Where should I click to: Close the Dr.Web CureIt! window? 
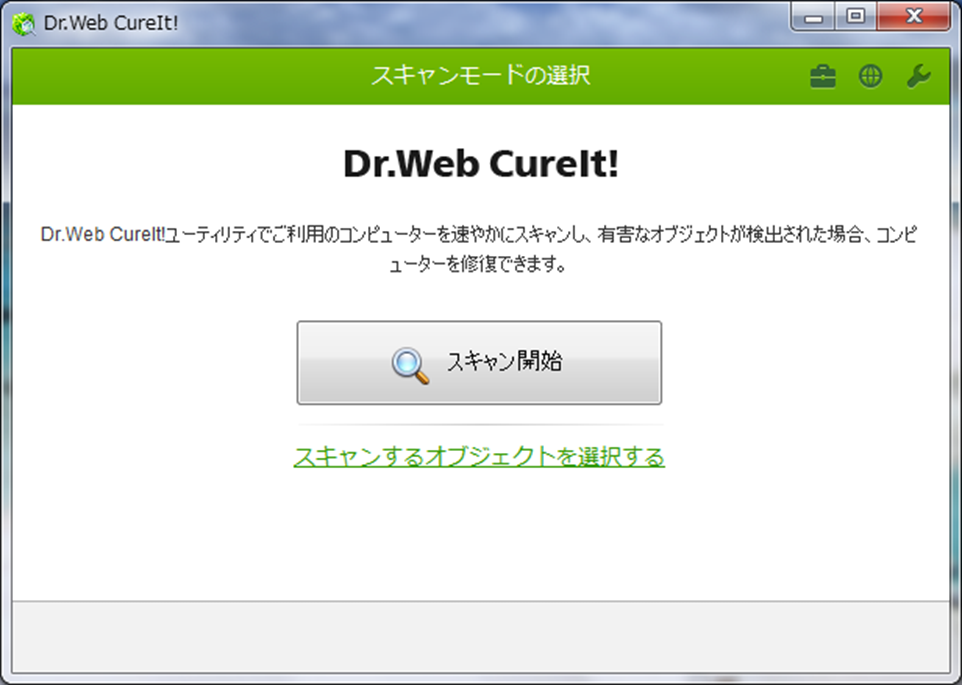coord(914,17)
